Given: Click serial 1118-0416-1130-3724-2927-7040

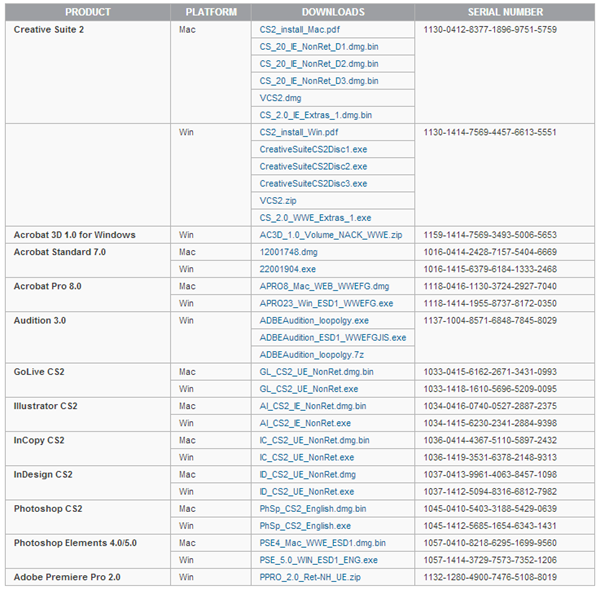Looking at the screenshot, I should (490, 286).
